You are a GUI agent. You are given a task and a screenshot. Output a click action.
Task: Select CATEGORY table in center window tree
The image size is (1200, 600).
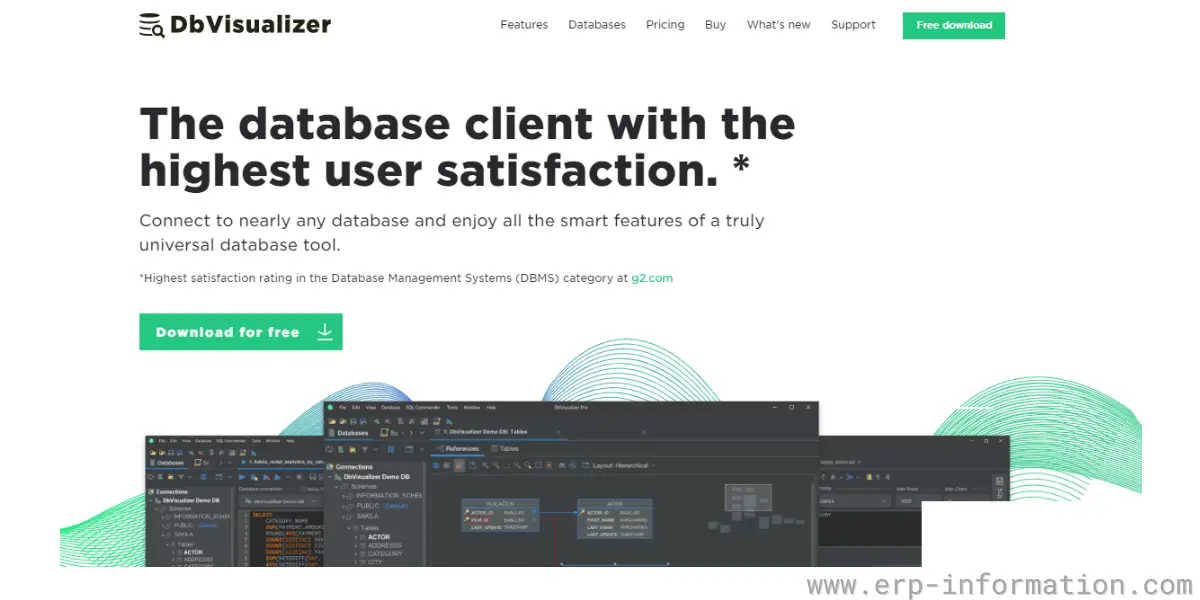(x=384, y=554)
